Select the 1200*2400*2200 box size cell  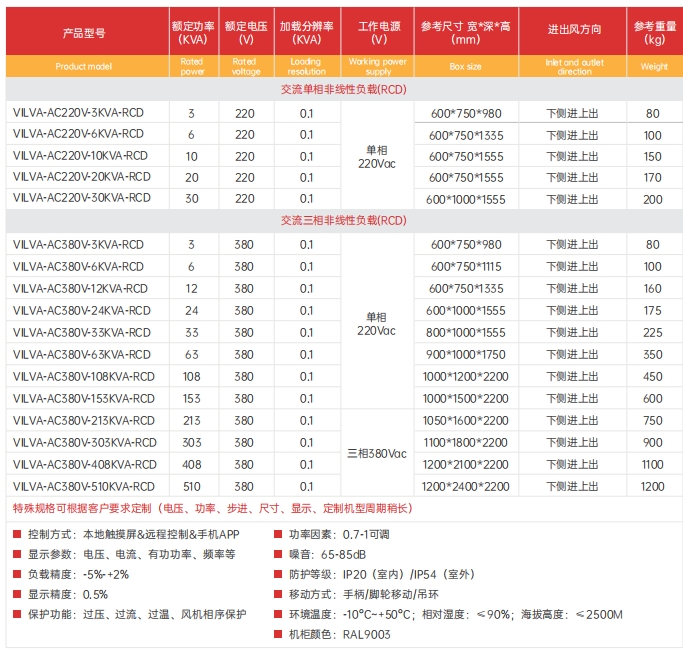click(465, 486)
